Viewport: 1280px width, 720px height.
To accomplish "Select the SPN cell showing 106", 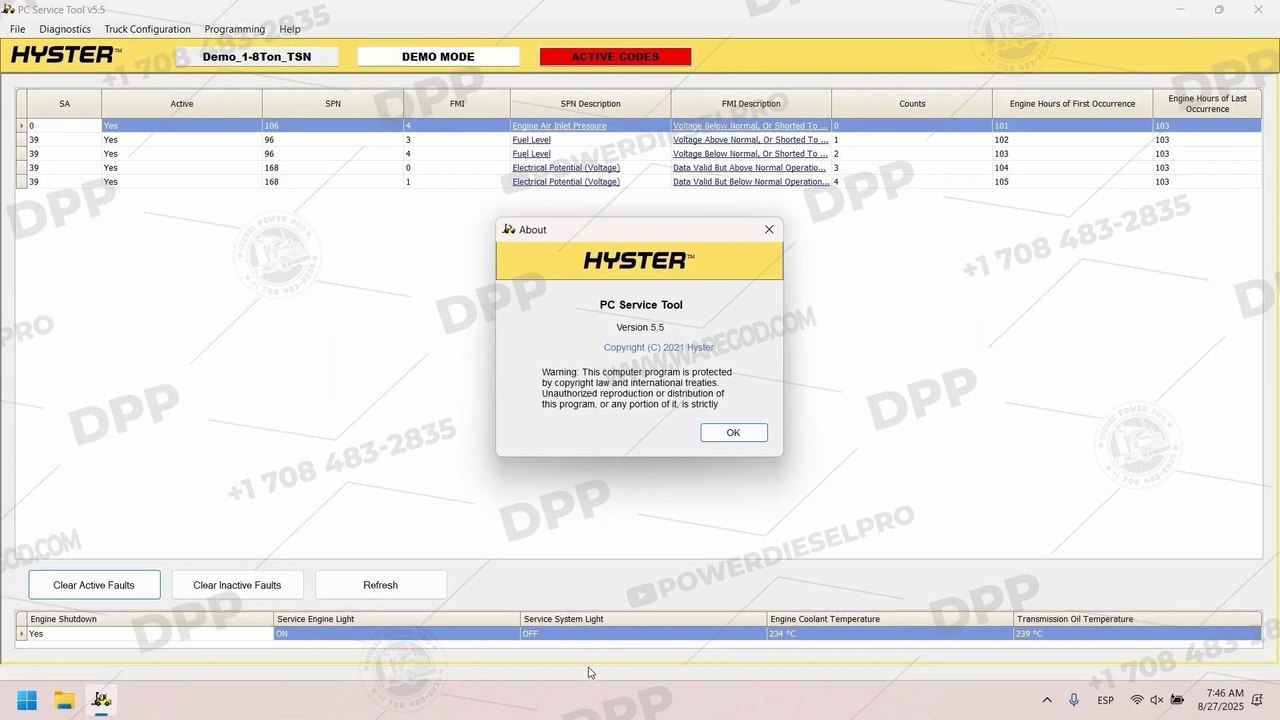I will (333, 126).
